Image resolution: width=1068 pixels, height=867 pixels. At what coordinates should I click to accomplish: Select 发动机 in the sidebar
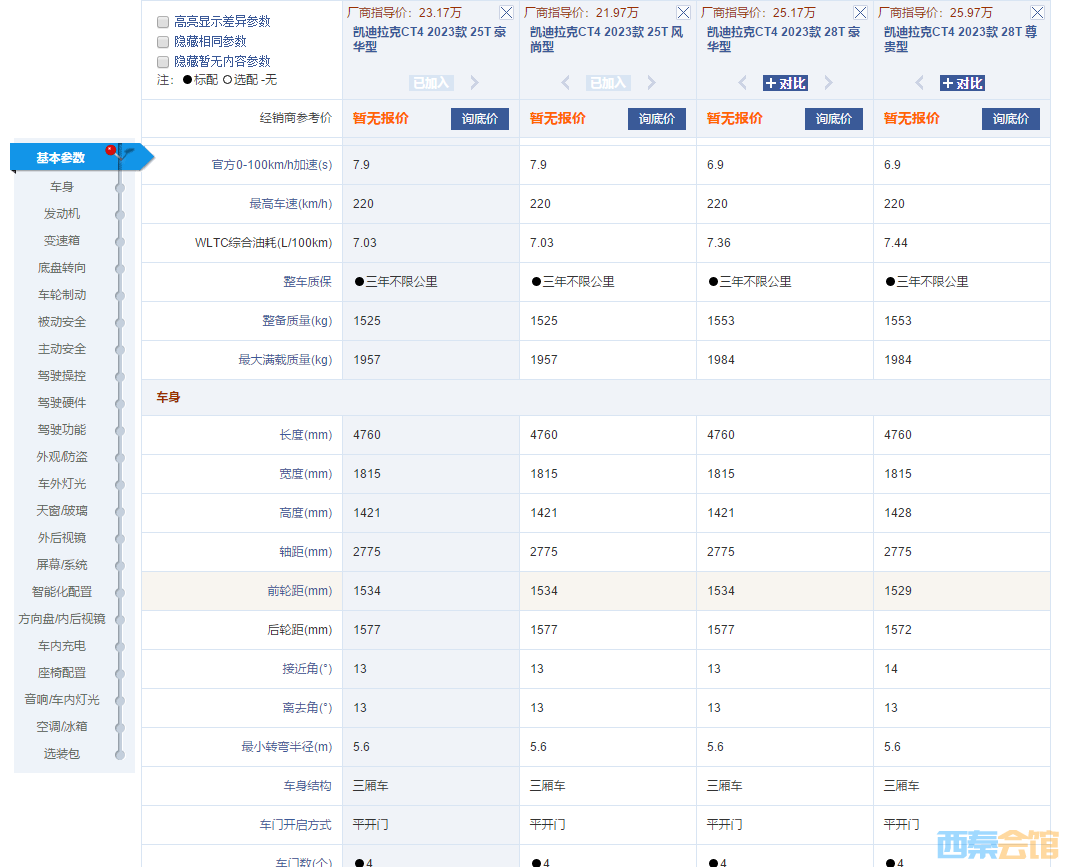tap(62, 213)
